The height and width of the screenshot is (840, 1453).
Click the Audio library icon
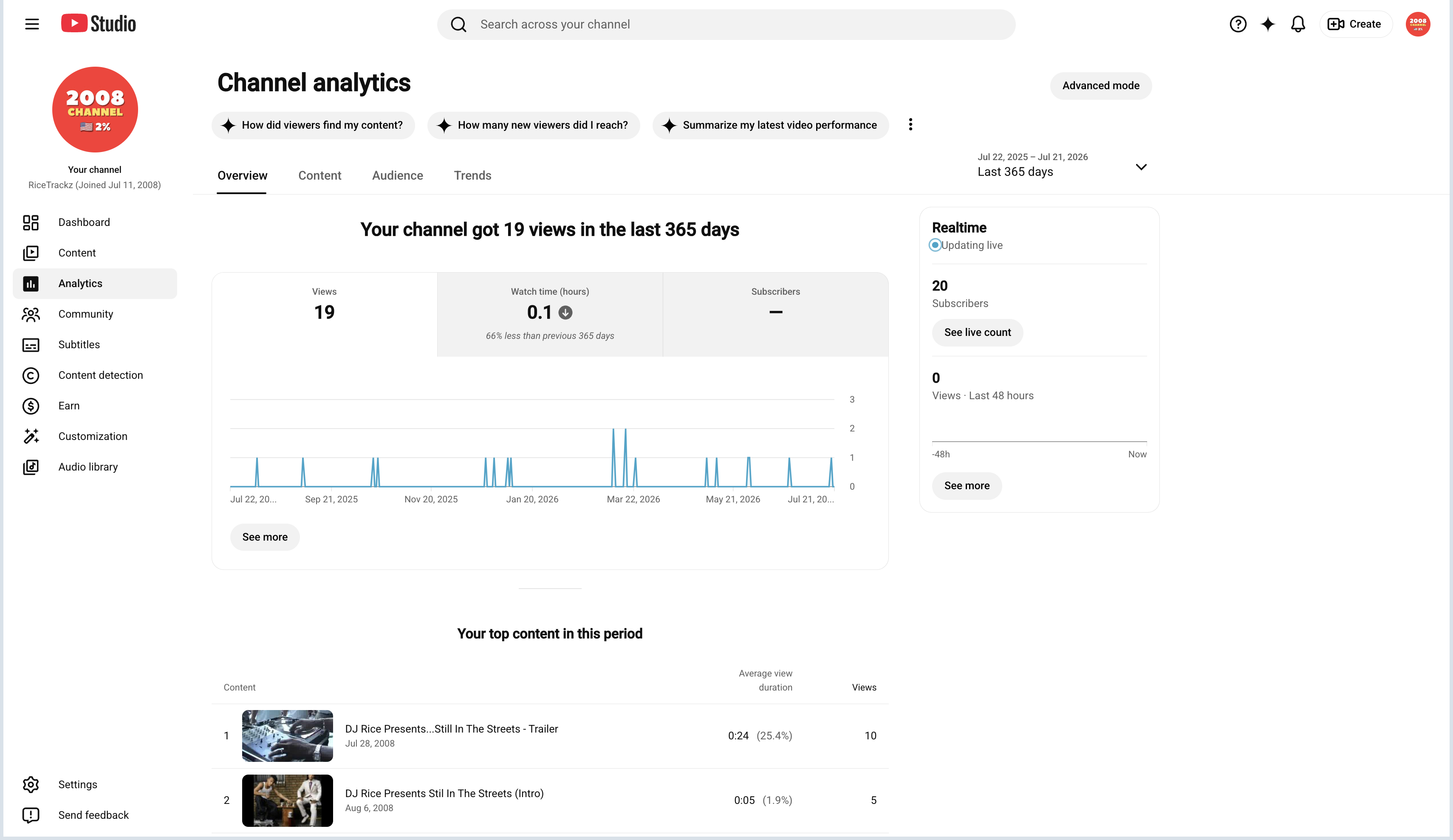coord(31,467)
